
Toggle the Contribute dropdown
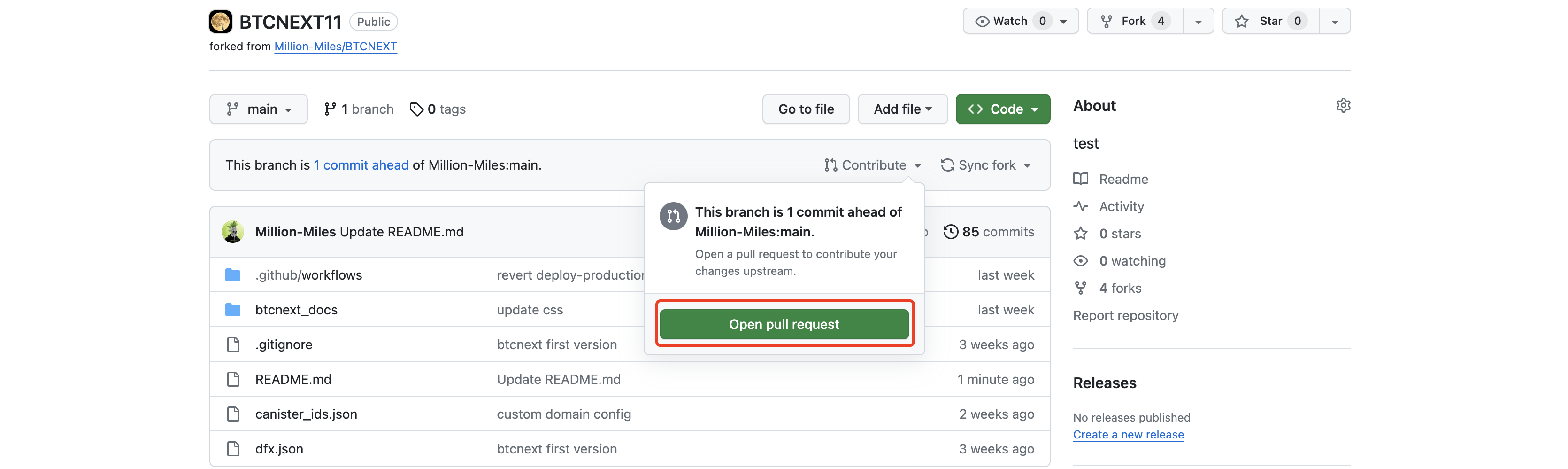873,165
